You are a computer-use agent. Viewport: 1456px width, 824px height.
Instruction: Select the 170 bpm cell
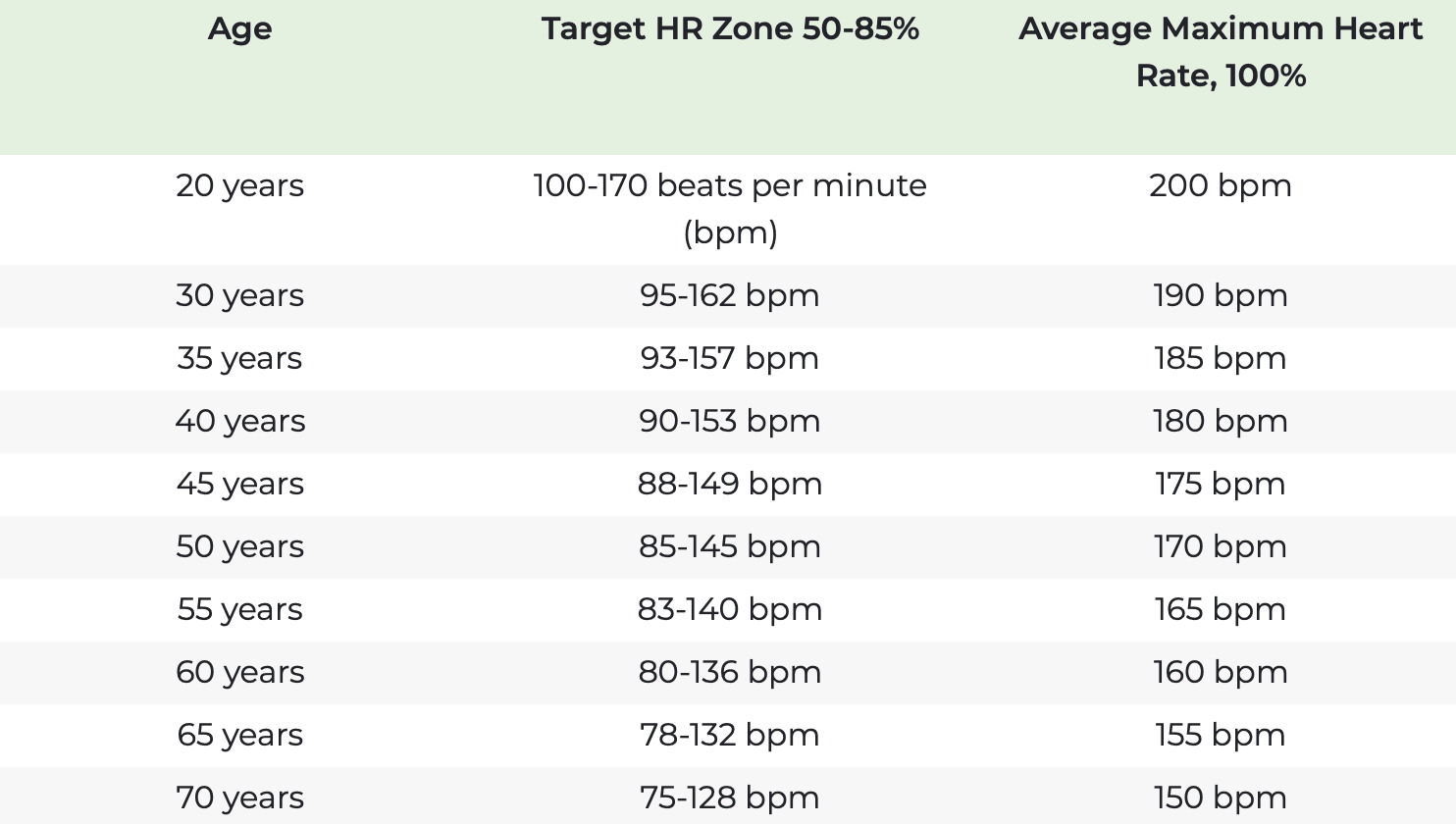1221,546
